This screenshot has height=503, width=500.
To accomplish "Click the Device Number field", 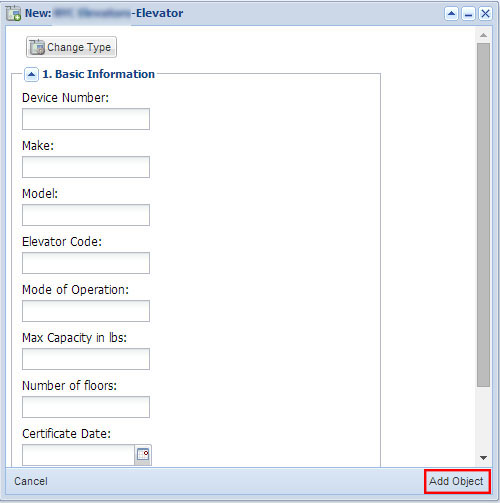I will (86, 119).
